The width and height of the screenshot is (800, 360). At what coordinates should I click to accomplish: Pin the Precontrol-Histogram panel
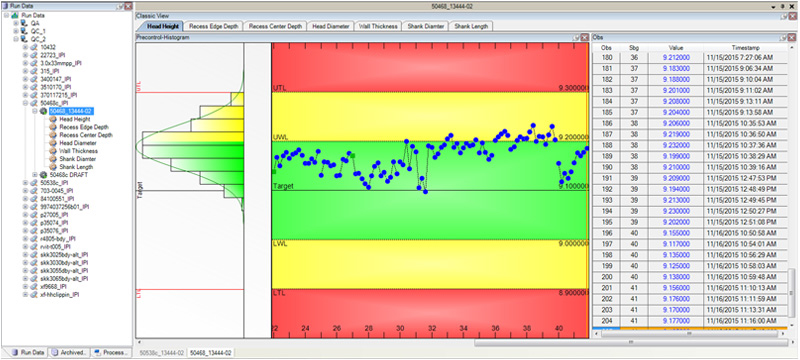(576, 38)
